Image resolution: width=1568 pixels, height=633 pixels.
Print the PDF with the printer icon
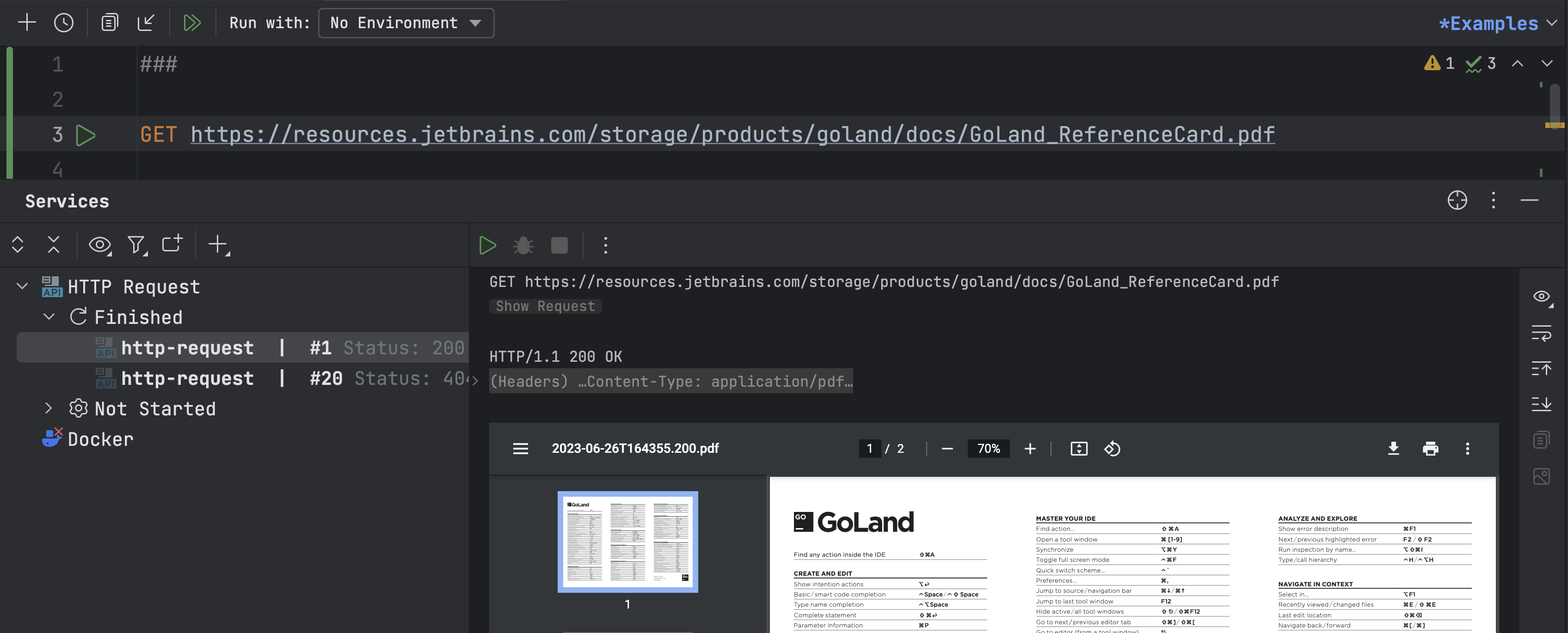point(1430,449)
